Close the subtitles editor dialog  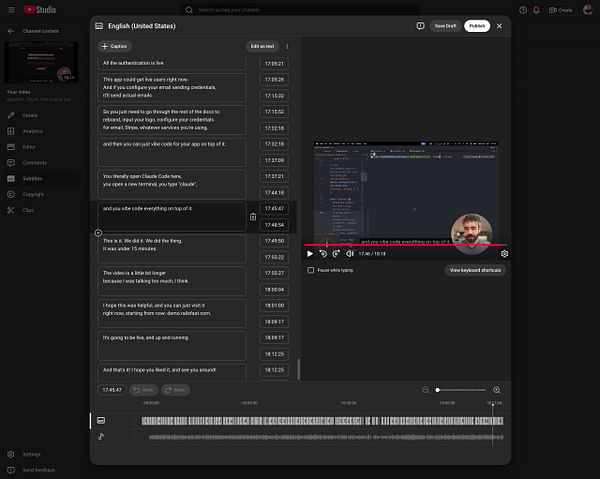point(499,26)
